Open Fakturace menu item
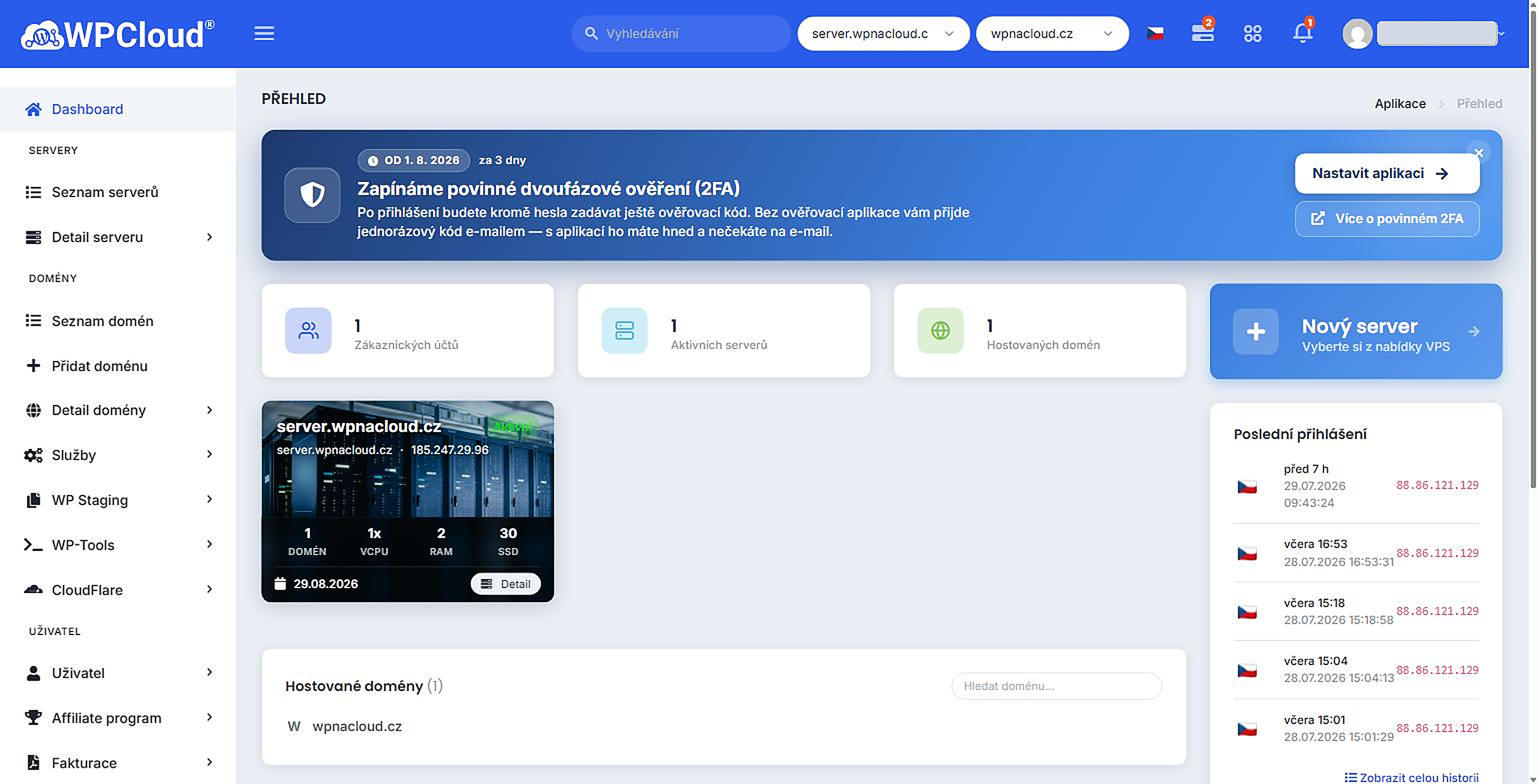This screenshot has width=1538, height=784. coord(118,763)
